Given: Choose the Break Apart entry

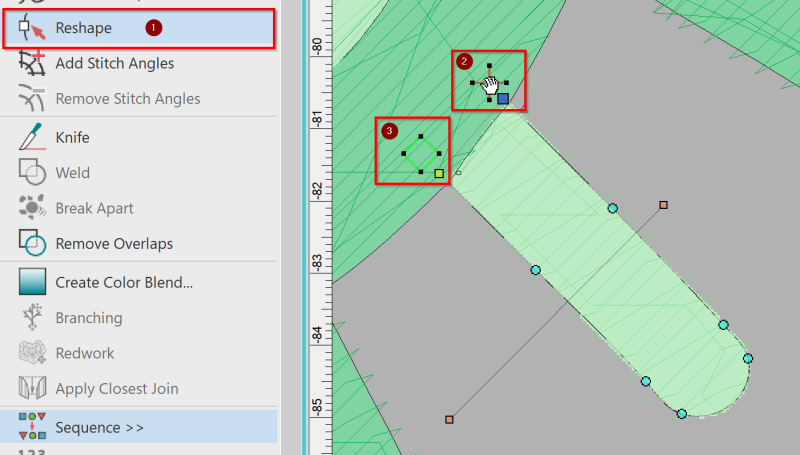Looking at the screenshot, I should point(94,208).
